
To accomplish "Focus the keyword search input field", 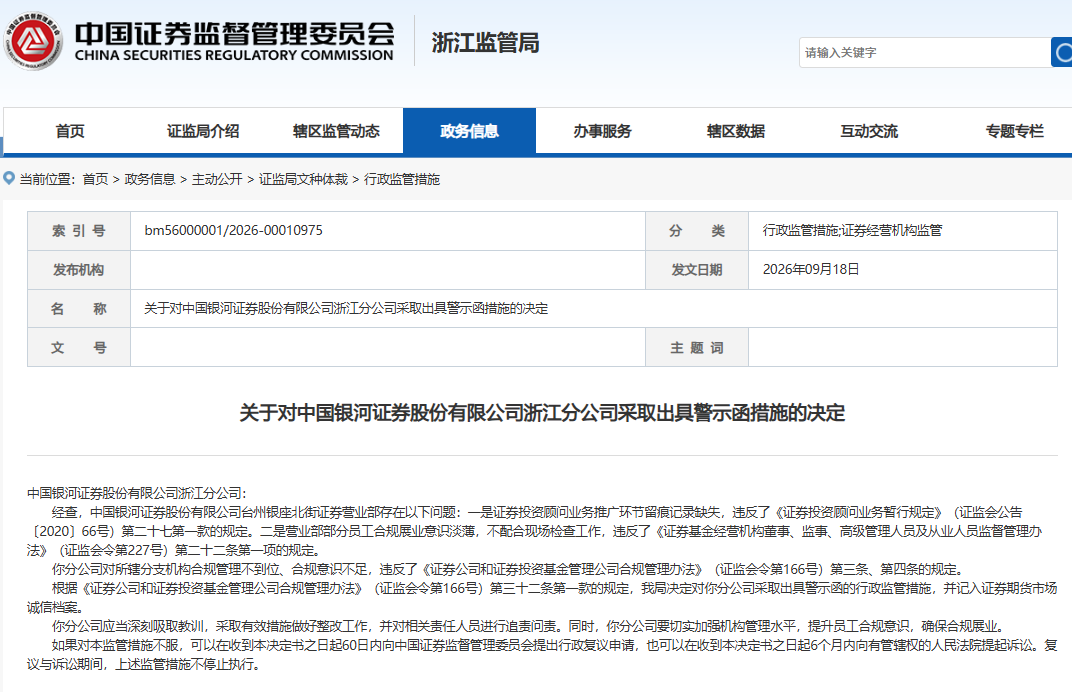I will (924, 52).
